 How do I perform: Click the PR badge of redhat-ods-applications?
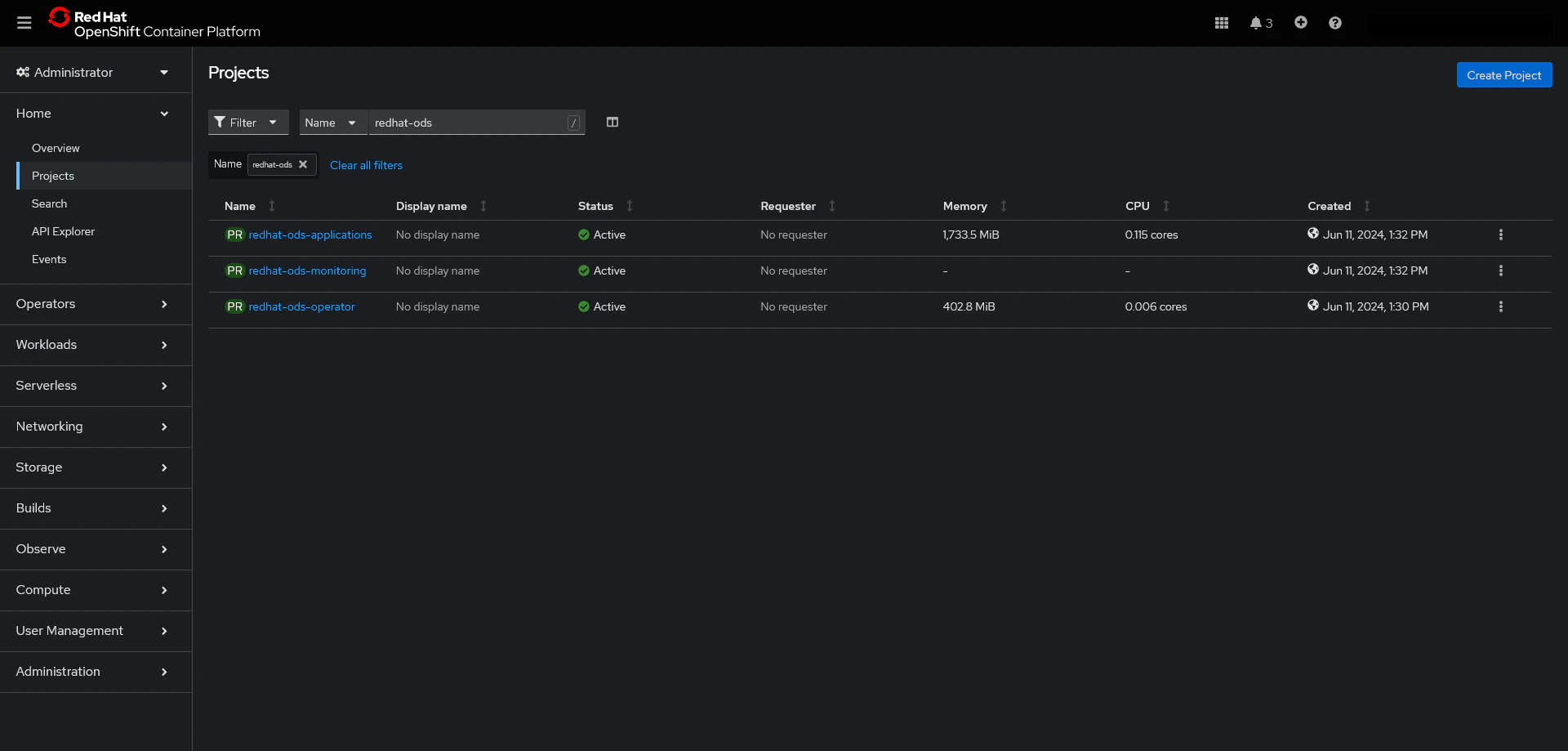(235, 235)
